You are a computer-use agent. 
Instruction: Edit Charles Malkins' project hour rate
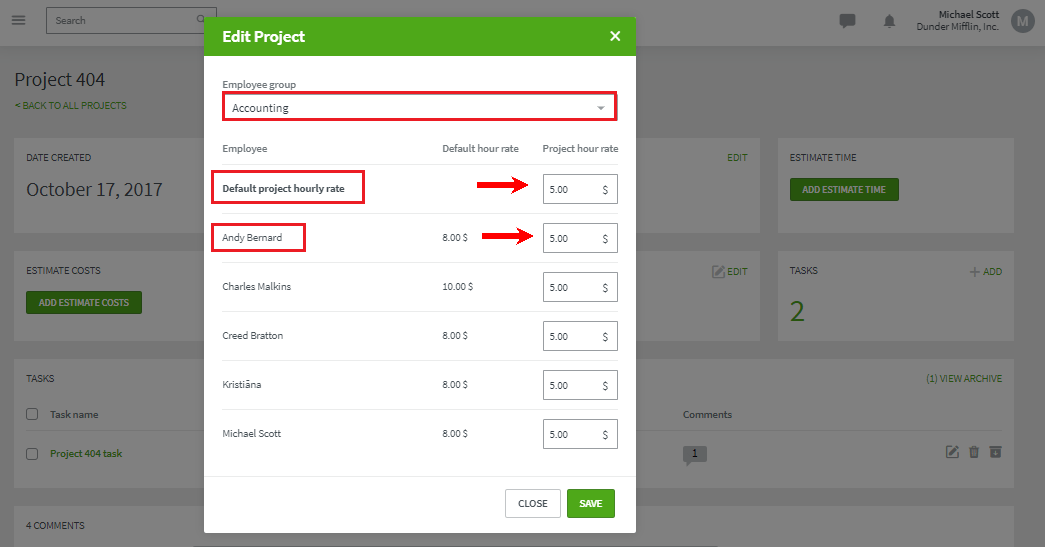tap(580, 287)
